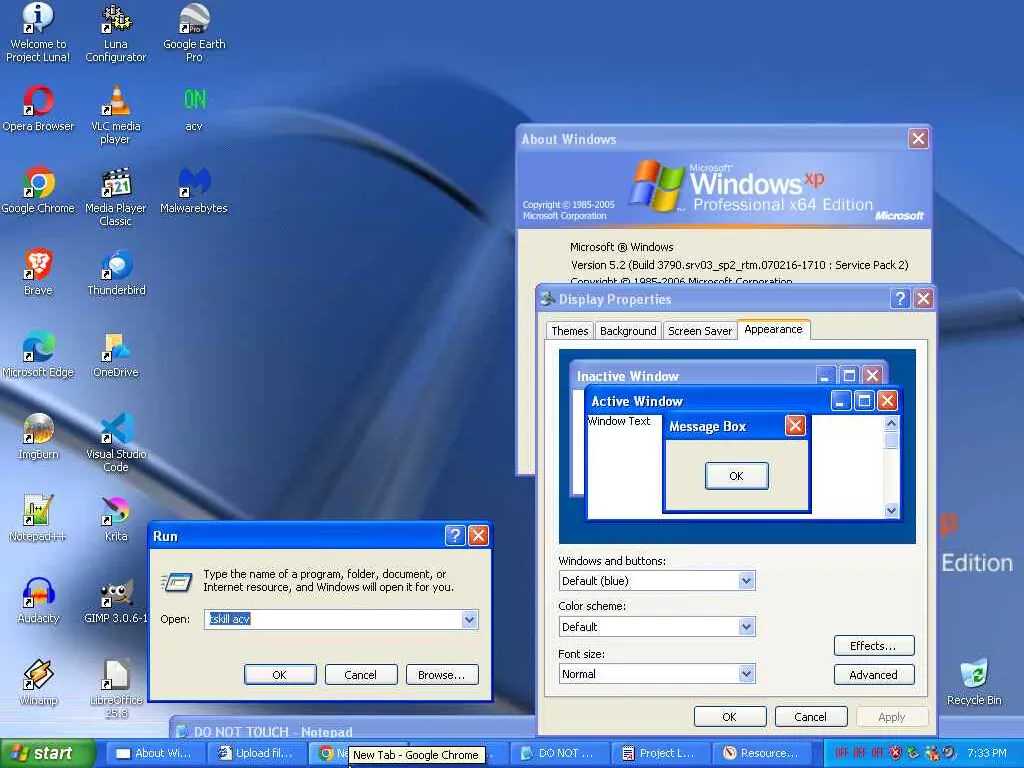Select the LibreOffice 25.8 icon
The height and width of the screenshot is (768, 1024).
[116, 688]
